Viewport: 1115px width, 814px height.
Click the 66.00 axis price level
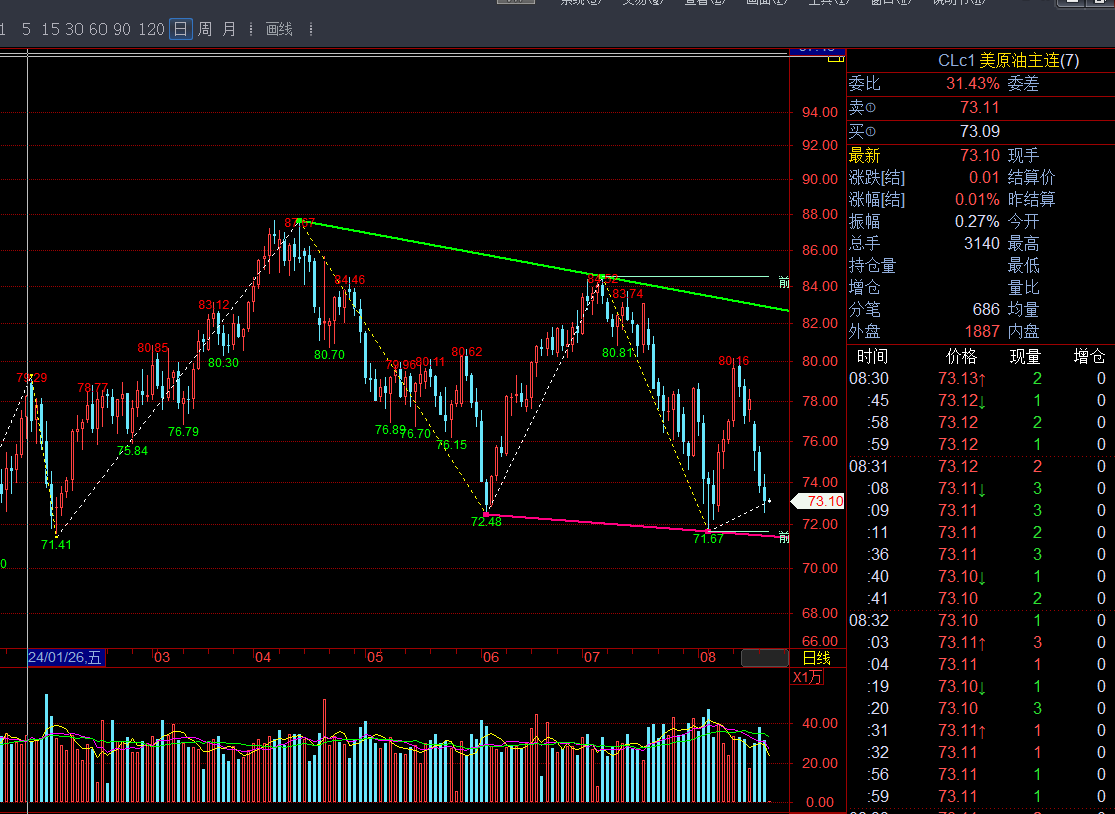[820, 641]
